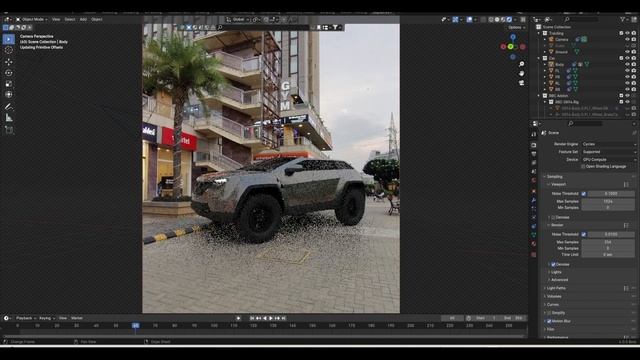
Task: Open the World properties tab icon
Action: click(533, 181)
